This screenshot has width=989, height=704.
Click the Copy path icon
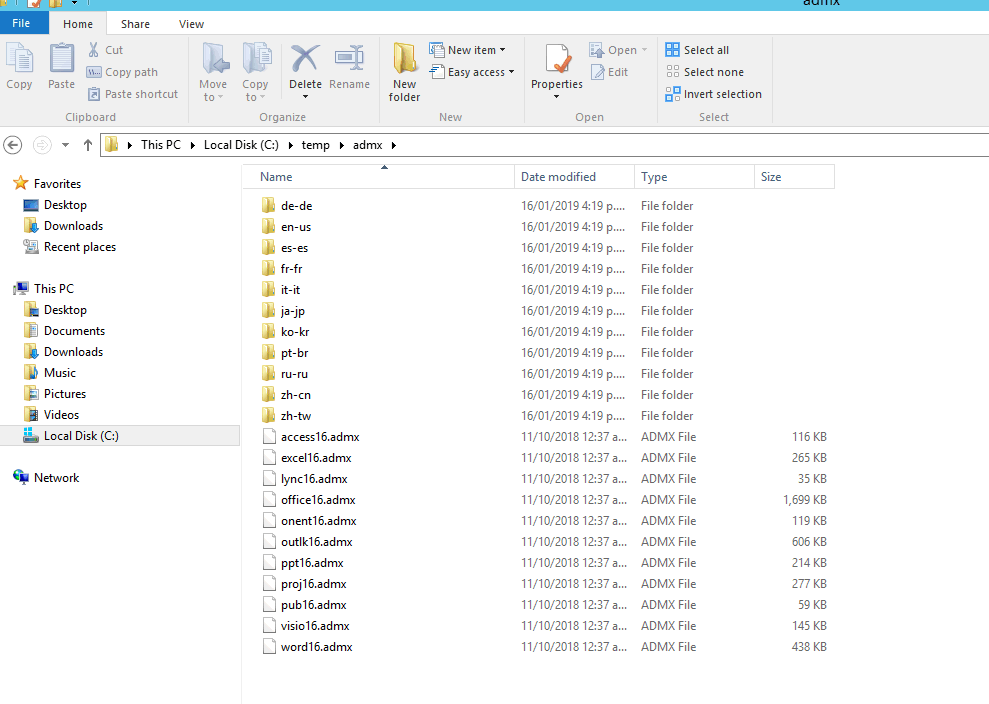coord(94,72)
